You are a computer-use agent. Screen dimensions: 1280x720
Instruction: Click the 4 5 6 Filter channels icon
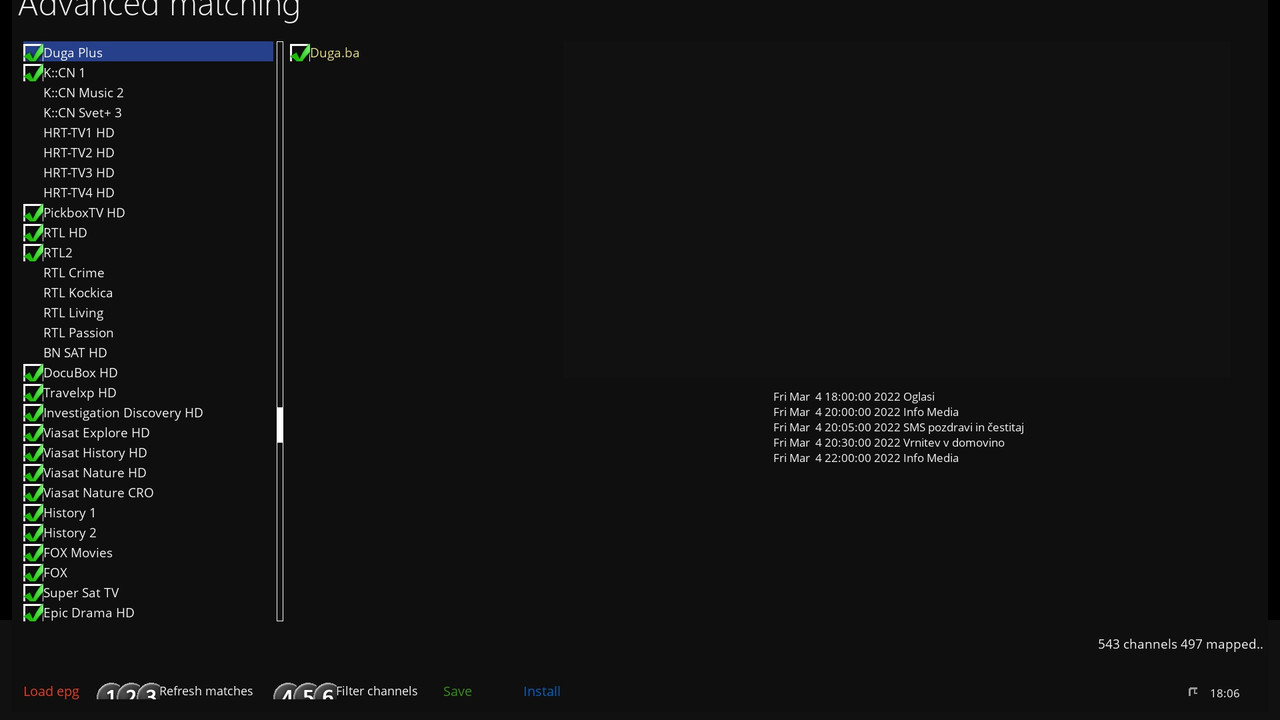coord(305,692)
